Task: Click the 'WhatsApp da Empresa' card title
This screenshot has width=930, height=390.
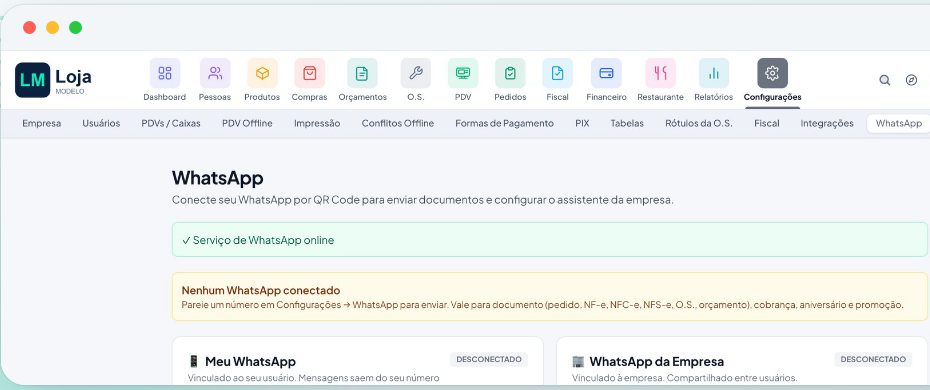Action: [x=657, y=362]
